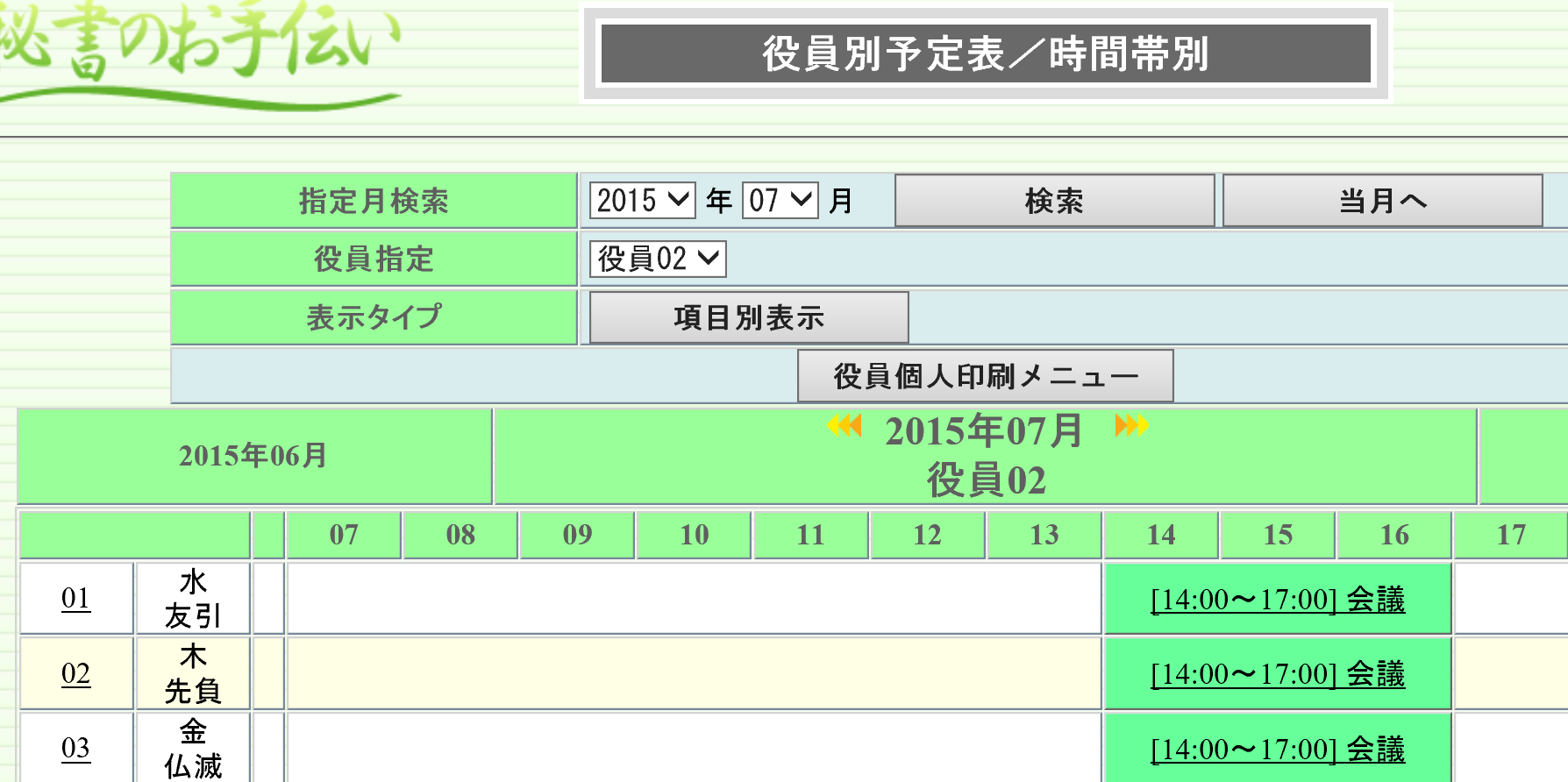The height and width of the screenshot is (782, 1568).
Task: Click the previous month double-arrow icon
Action: (x=845, y=426)
